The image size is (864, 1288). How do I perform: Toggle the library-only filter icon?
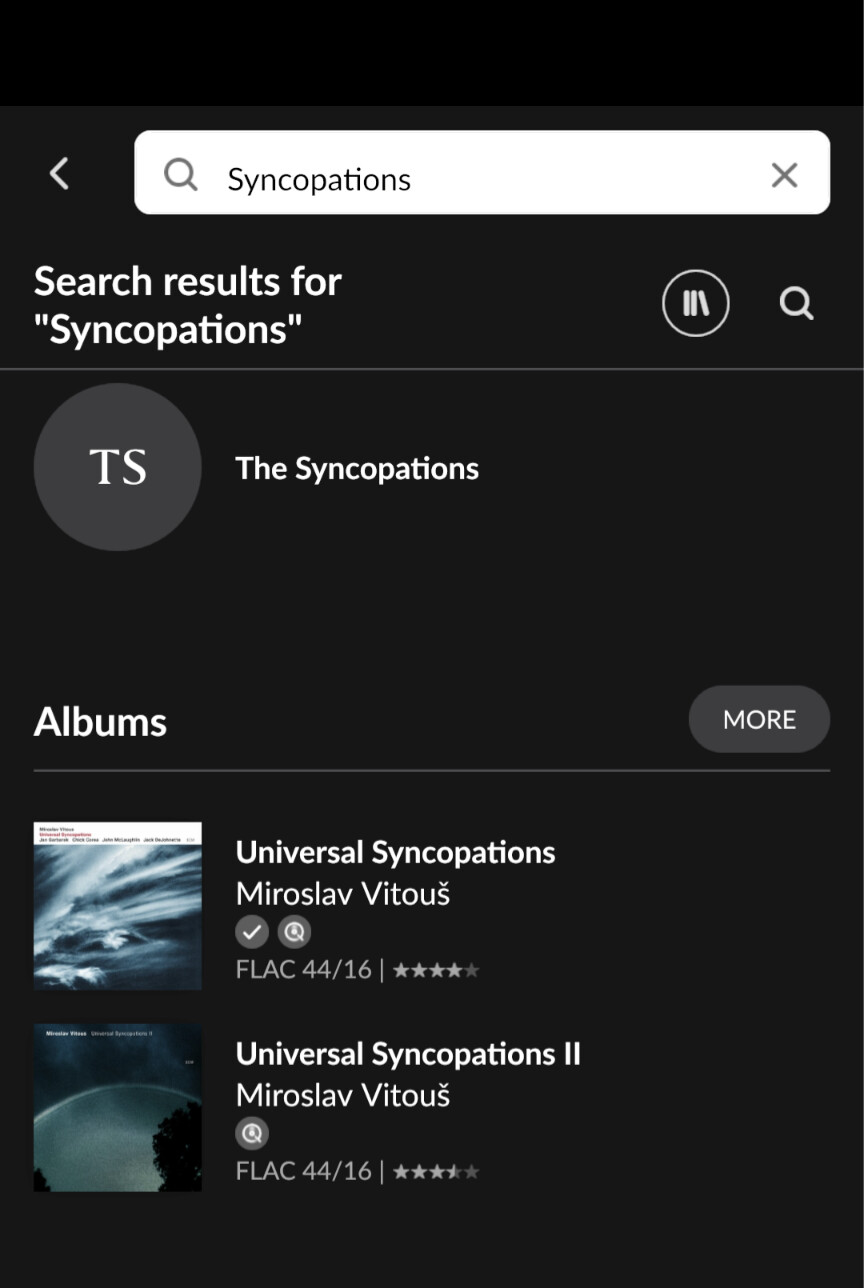pos(695,303)
